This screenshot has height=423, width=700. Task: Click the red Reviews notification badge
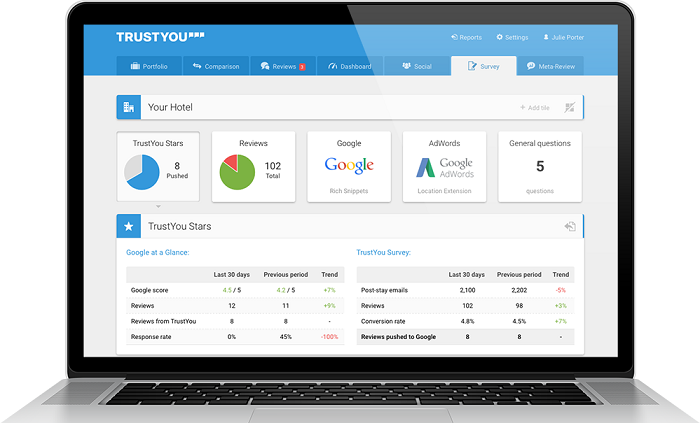click(302, 66)
